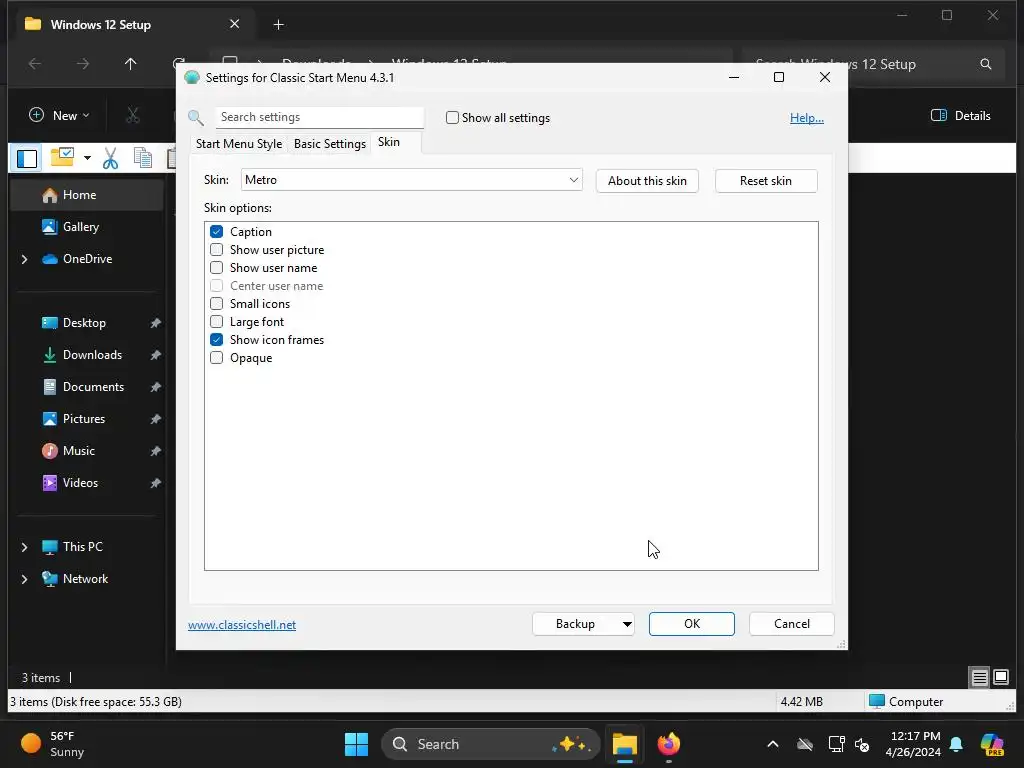Click the Up arrow in Explorer navigation bar
1024x768 pixels.
[131, 64]
